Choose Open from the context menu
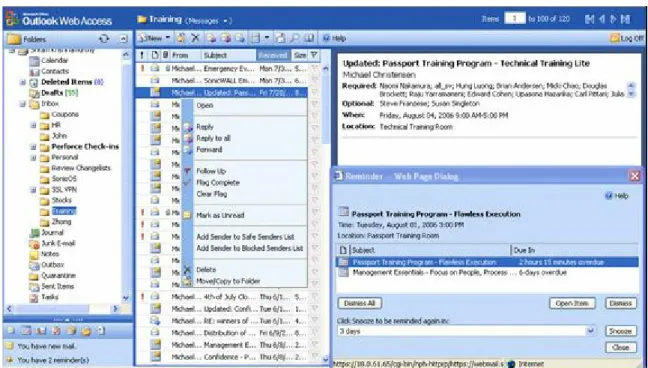Screen dimensions: 648x368 [205, 105]
